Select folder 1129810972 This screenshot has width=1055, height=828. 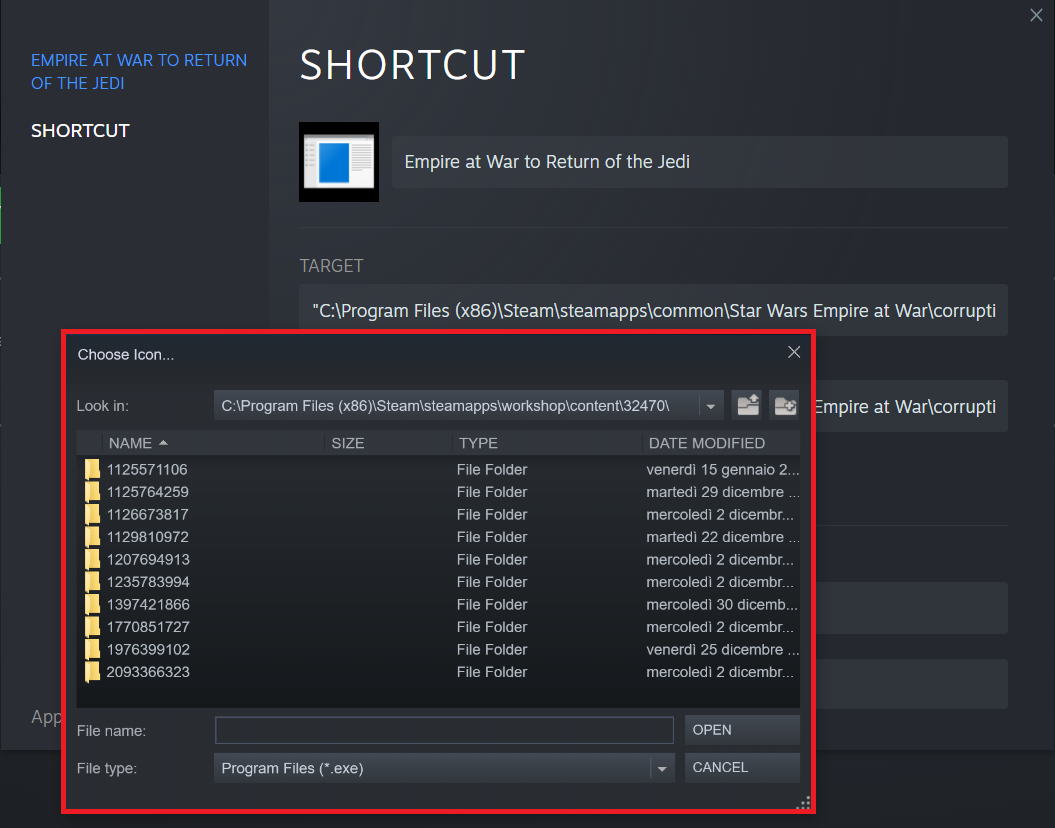[438, 537]
